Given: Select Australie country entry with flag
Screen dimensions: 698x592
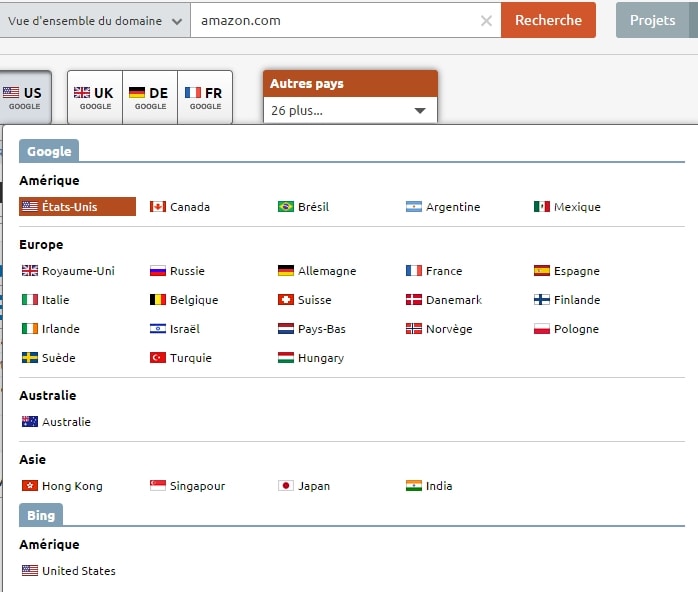Looking at the screenshot, I should point(56,422).
